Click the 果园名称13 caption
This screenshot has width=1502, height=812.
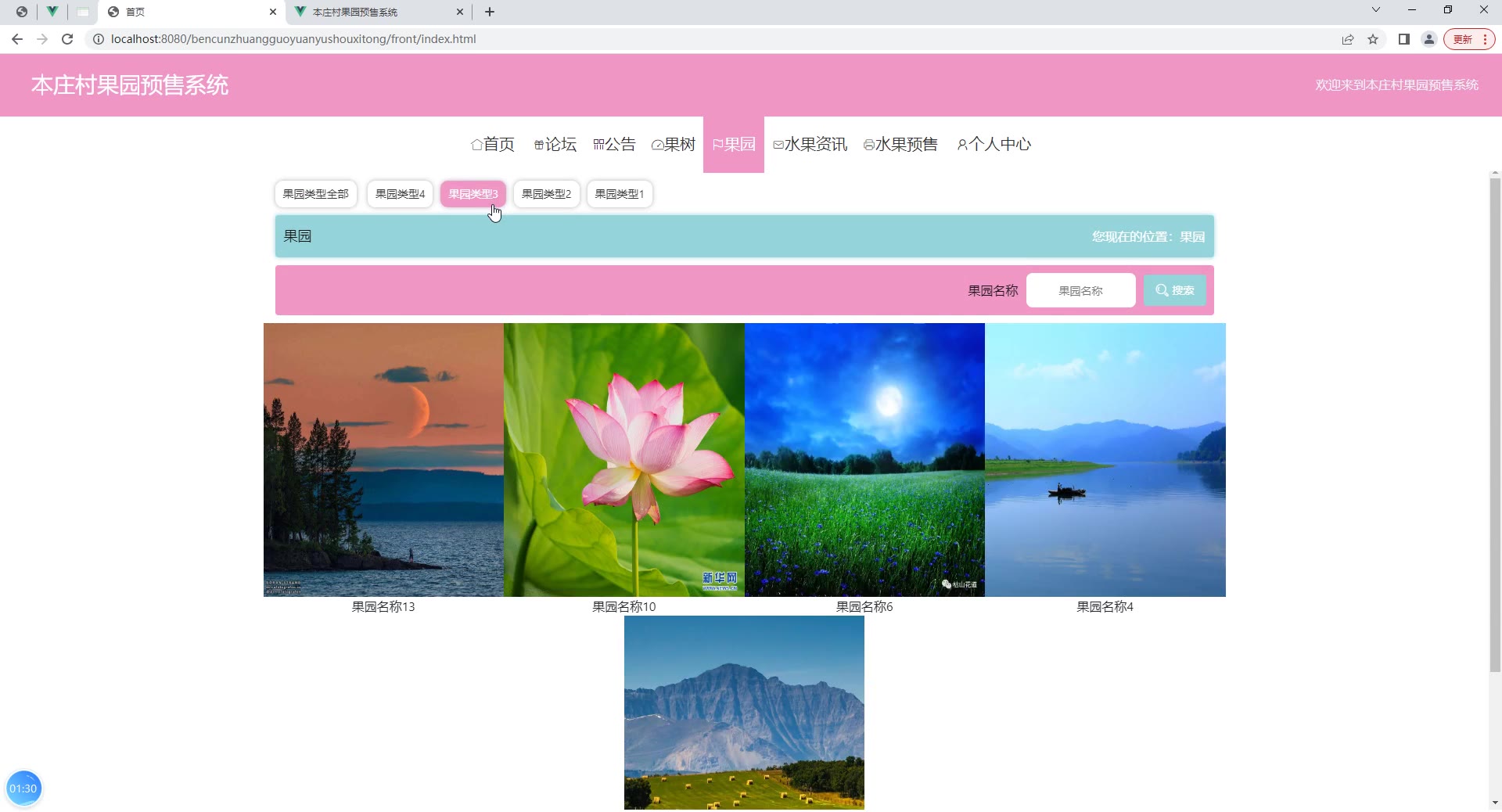pyautogui.click(x=383, y=606)
